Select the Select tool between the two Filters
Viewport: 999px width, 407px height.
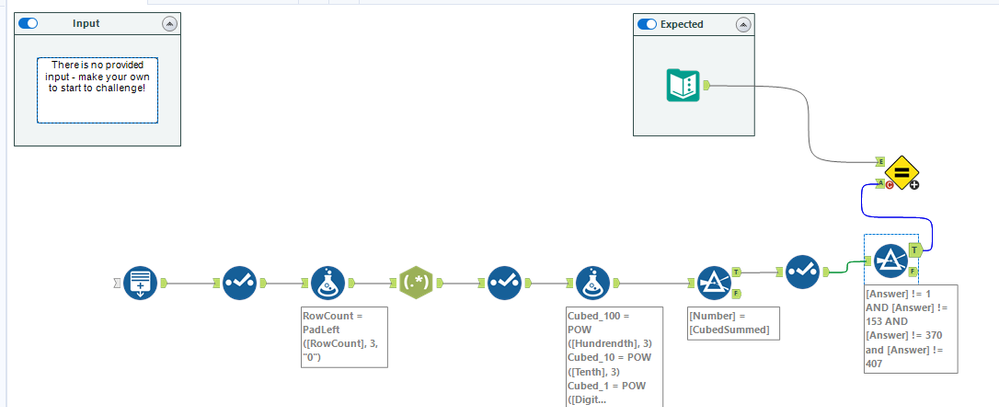pyautogui.click(x=803, y=271)
